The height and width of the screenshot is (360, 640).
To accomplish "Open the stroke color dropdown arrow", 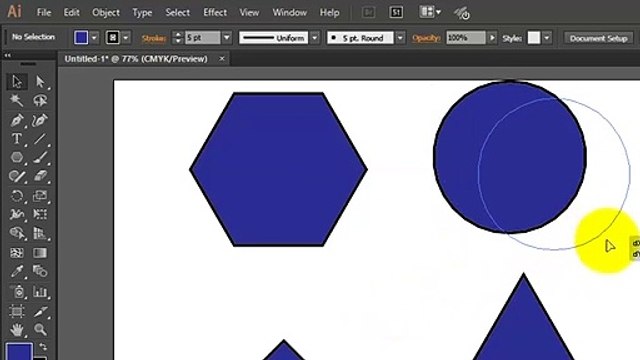I will point(126,38).
